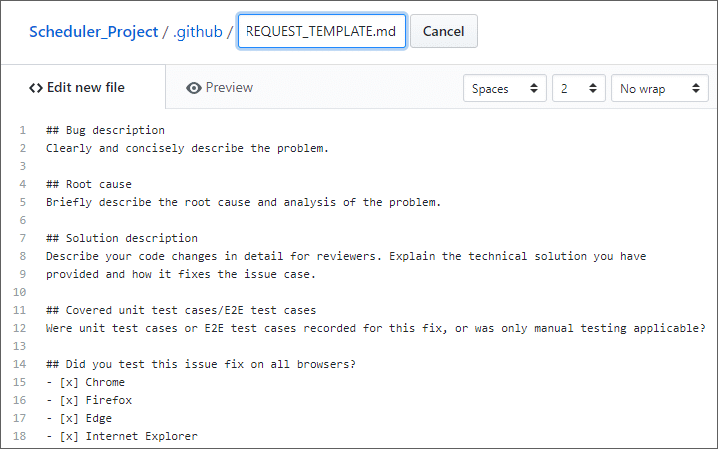Click the Cancel button
The image size is (718, 449).
(x=444, y=31)
